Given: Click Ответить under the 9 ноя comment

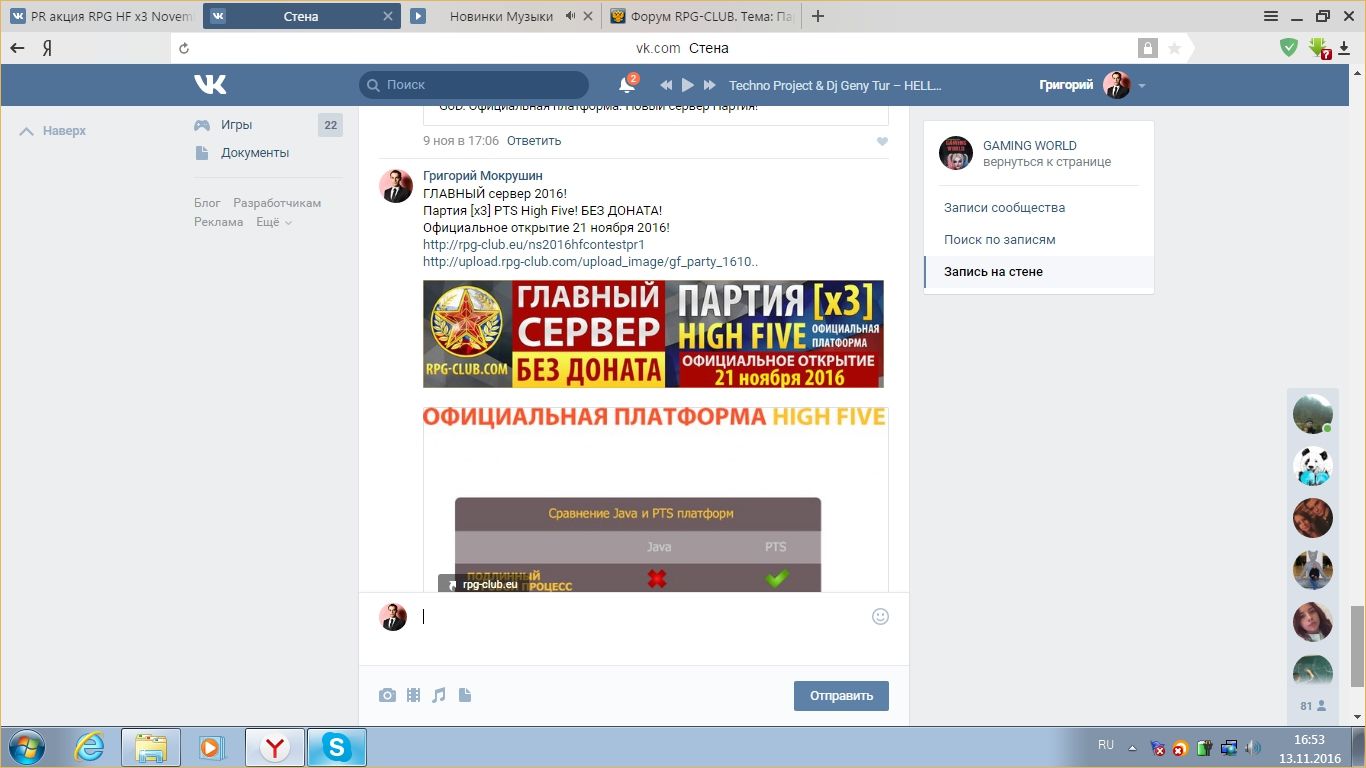Looking at the screenshot, I should (x=534, y=141).
